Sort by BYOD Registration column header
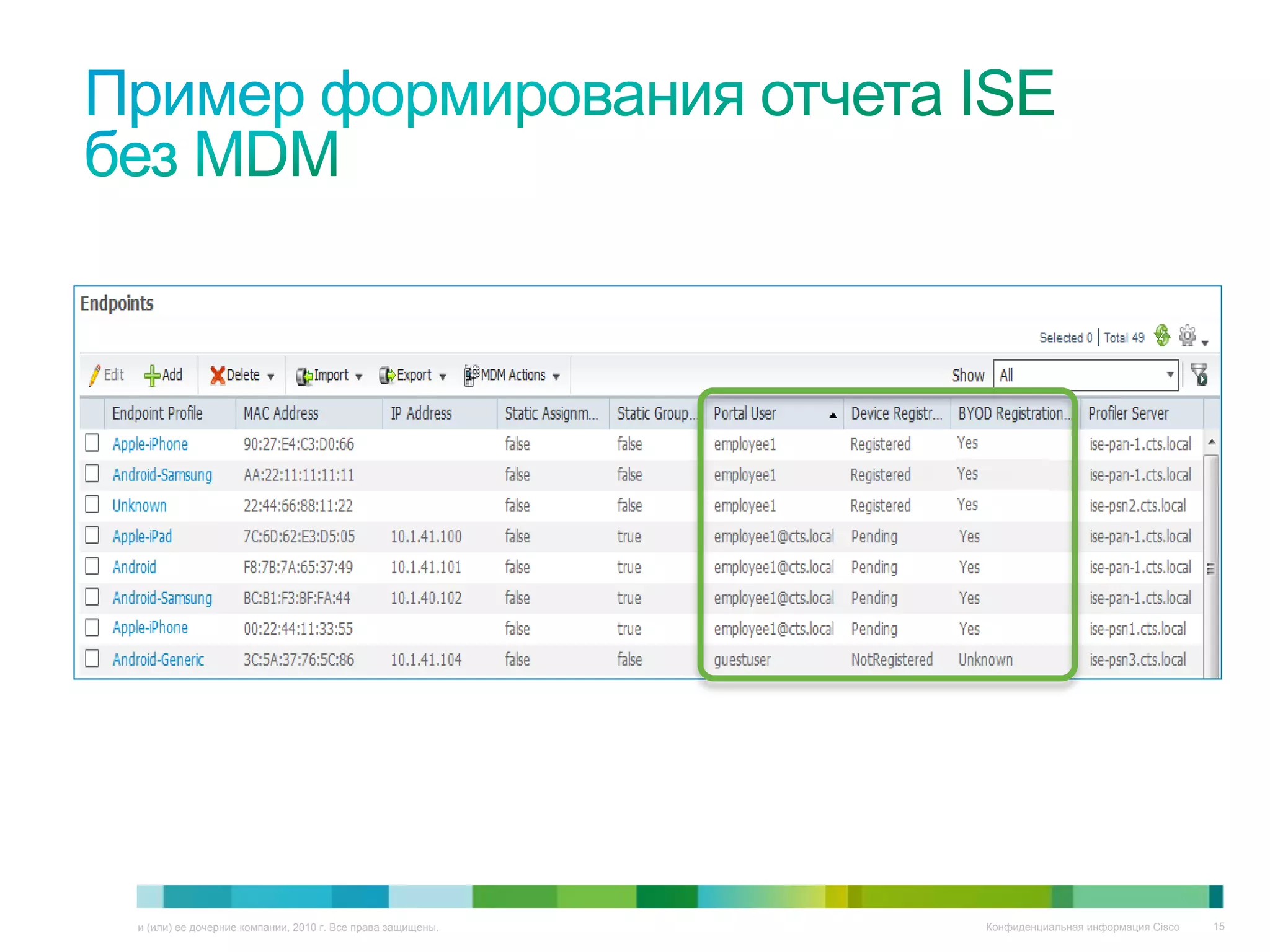 click(x=1014, y=413)
